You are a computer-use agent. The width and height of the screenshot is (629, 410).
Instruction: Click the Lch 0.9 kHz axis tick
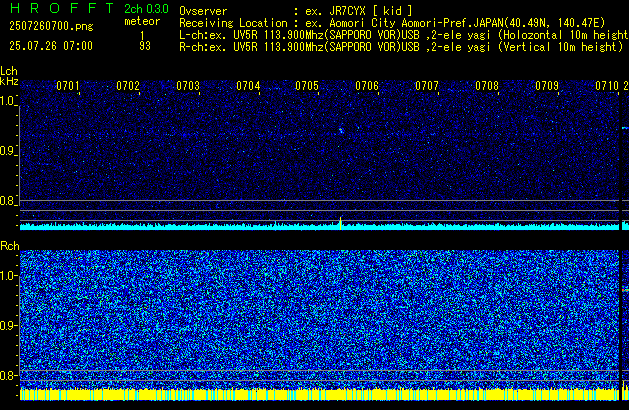coord(8,151)
